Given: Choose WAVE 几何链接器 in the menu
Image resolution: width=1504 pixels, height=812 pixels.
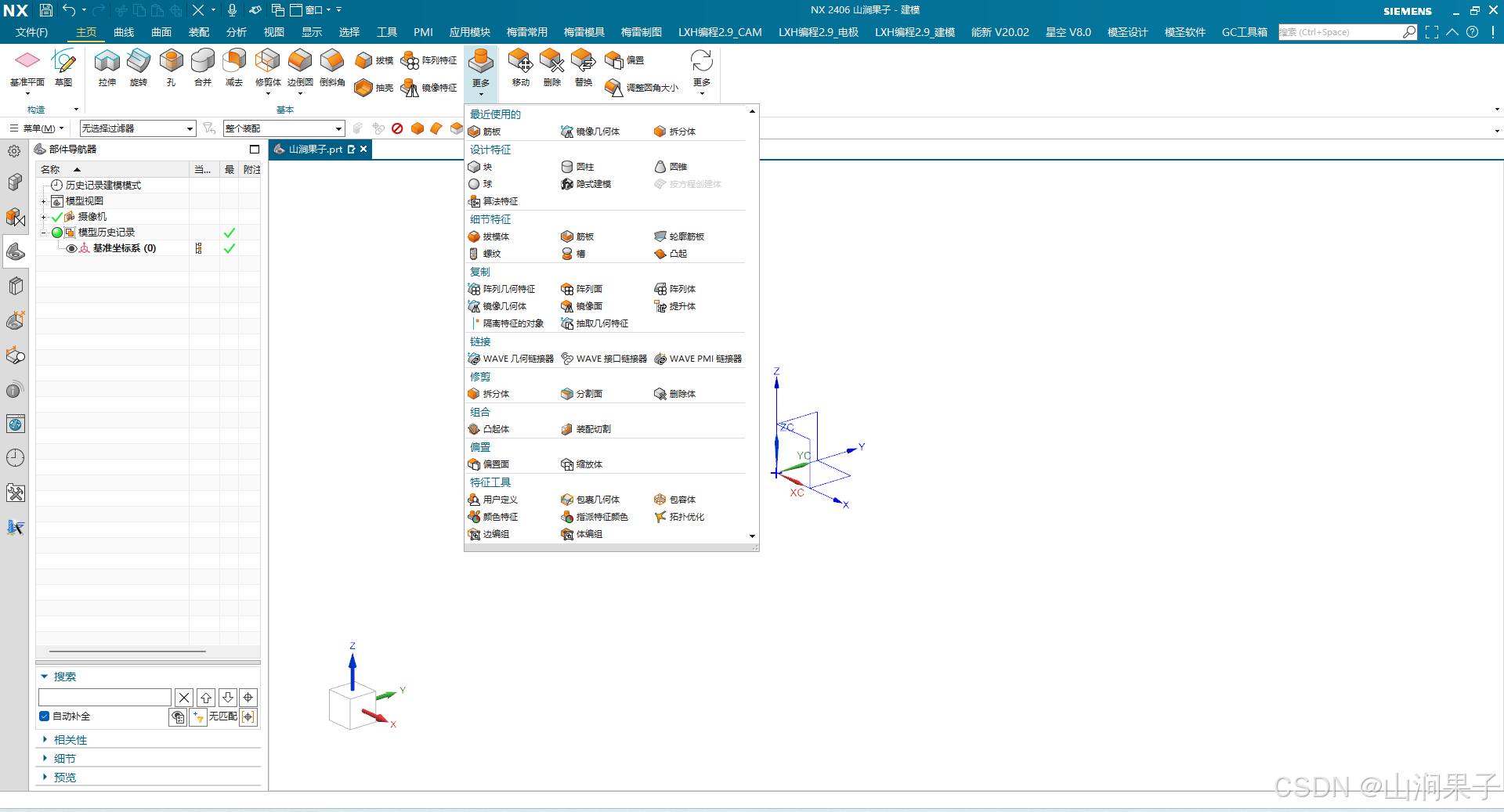Looking at the screenshot, I should click(x=511, y=359).
